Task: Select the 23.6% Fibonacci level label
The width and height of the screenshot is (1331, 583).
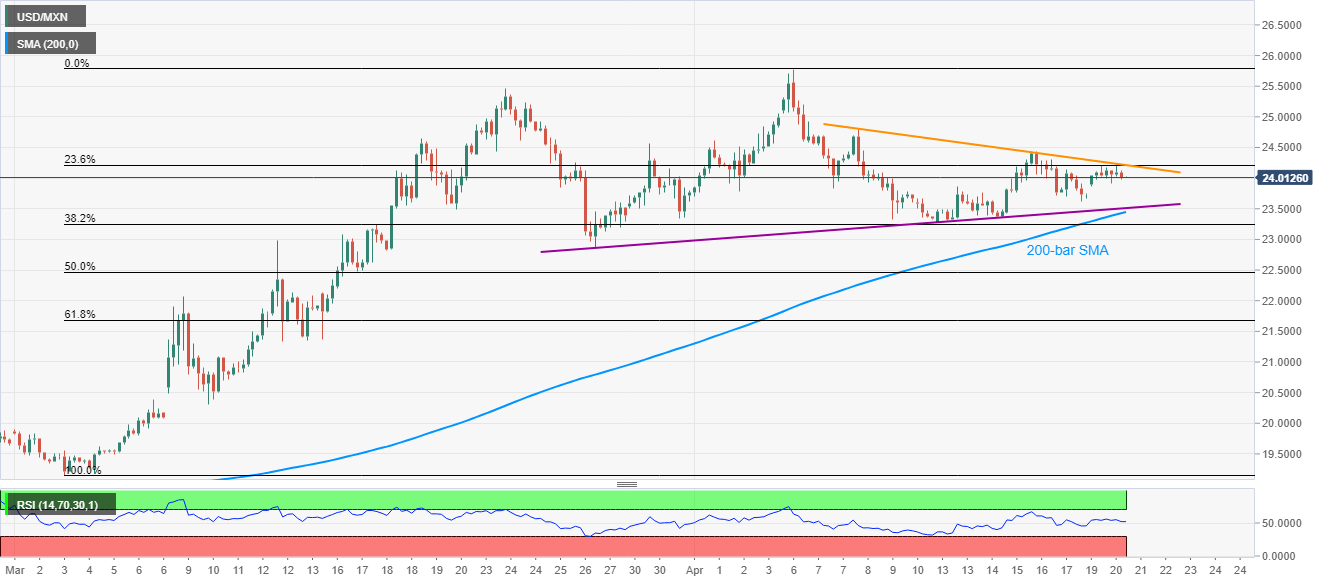Action: (78, 159)
